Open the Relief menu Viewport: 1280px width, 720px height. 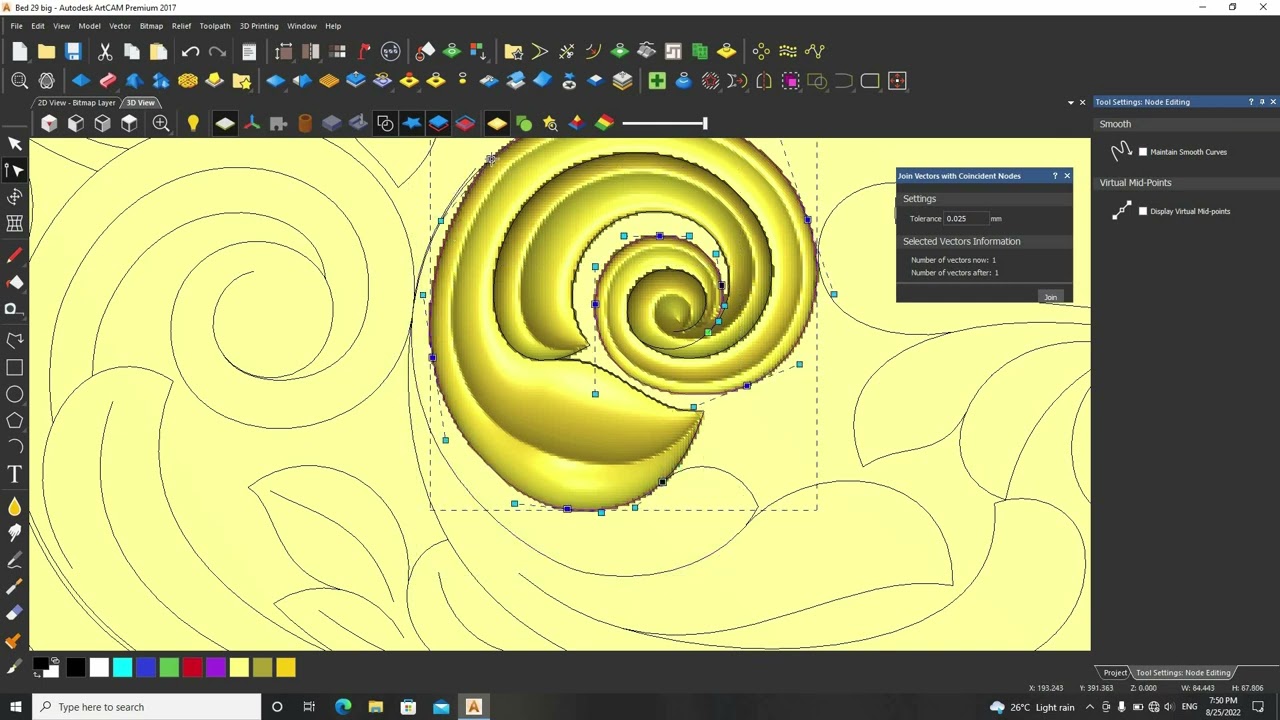coord(181,26)
